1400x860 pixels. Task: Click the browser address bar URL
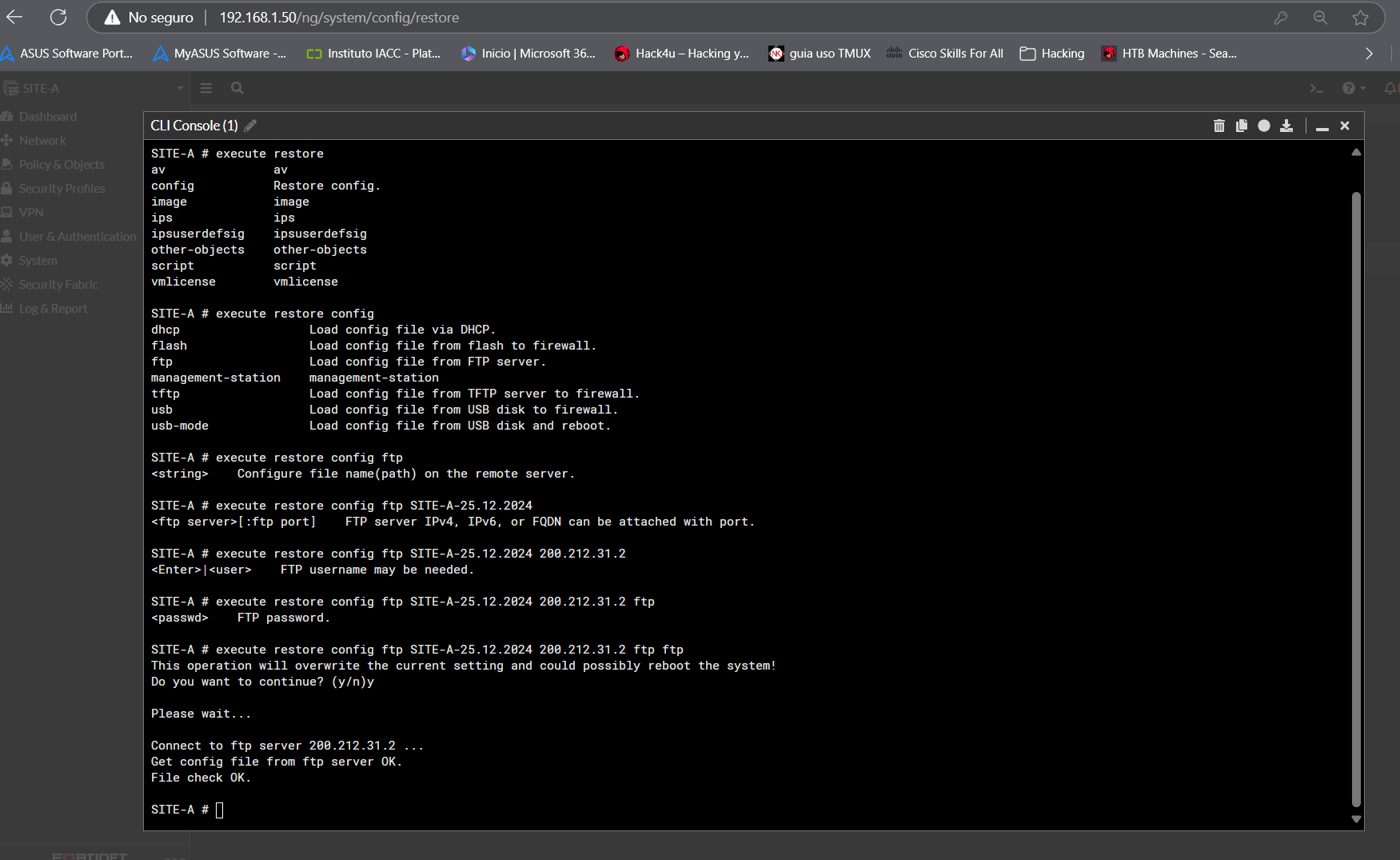[x=339, y=18]
